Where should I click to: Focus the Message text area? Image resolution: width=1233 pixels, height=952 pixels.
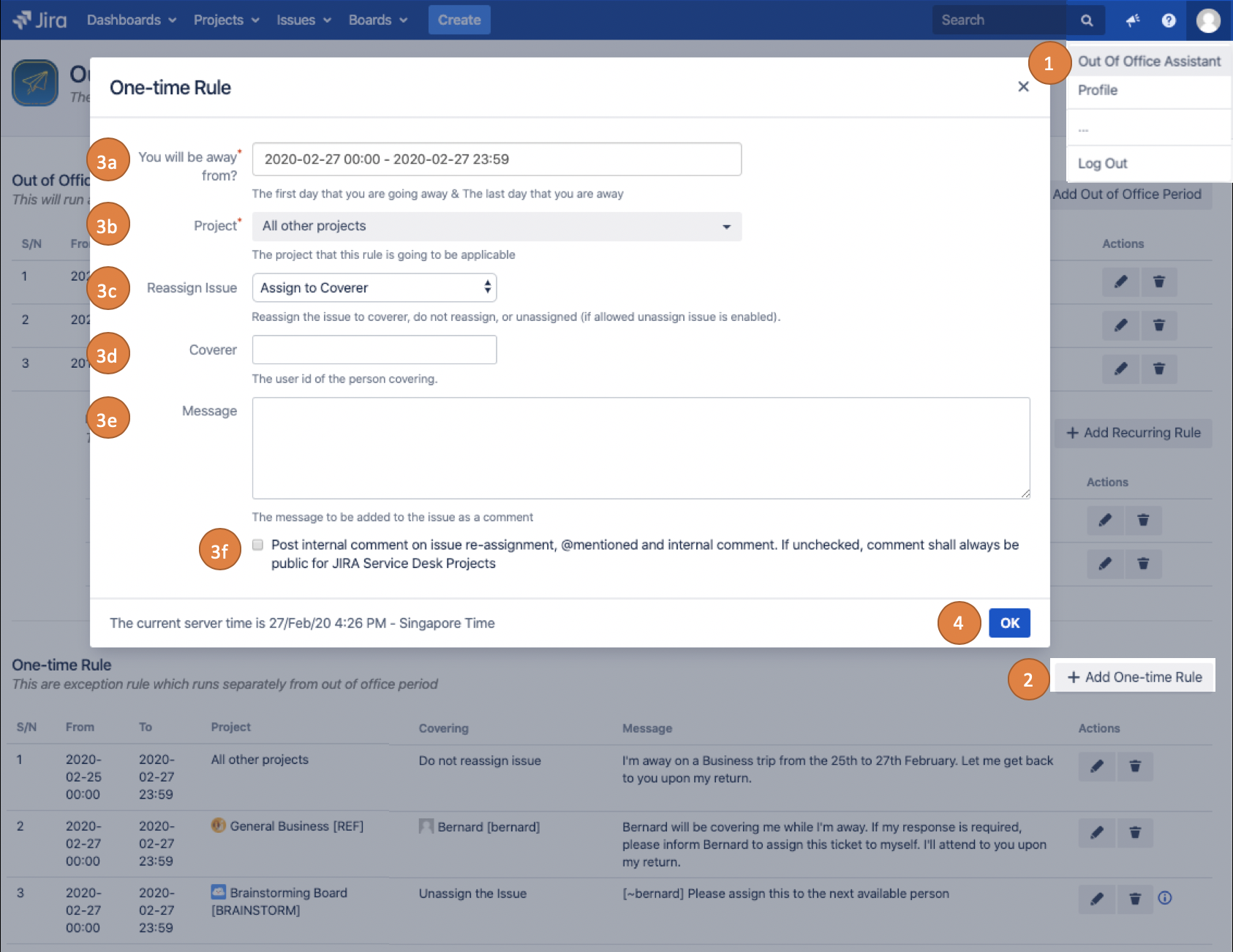pos(641,448)
